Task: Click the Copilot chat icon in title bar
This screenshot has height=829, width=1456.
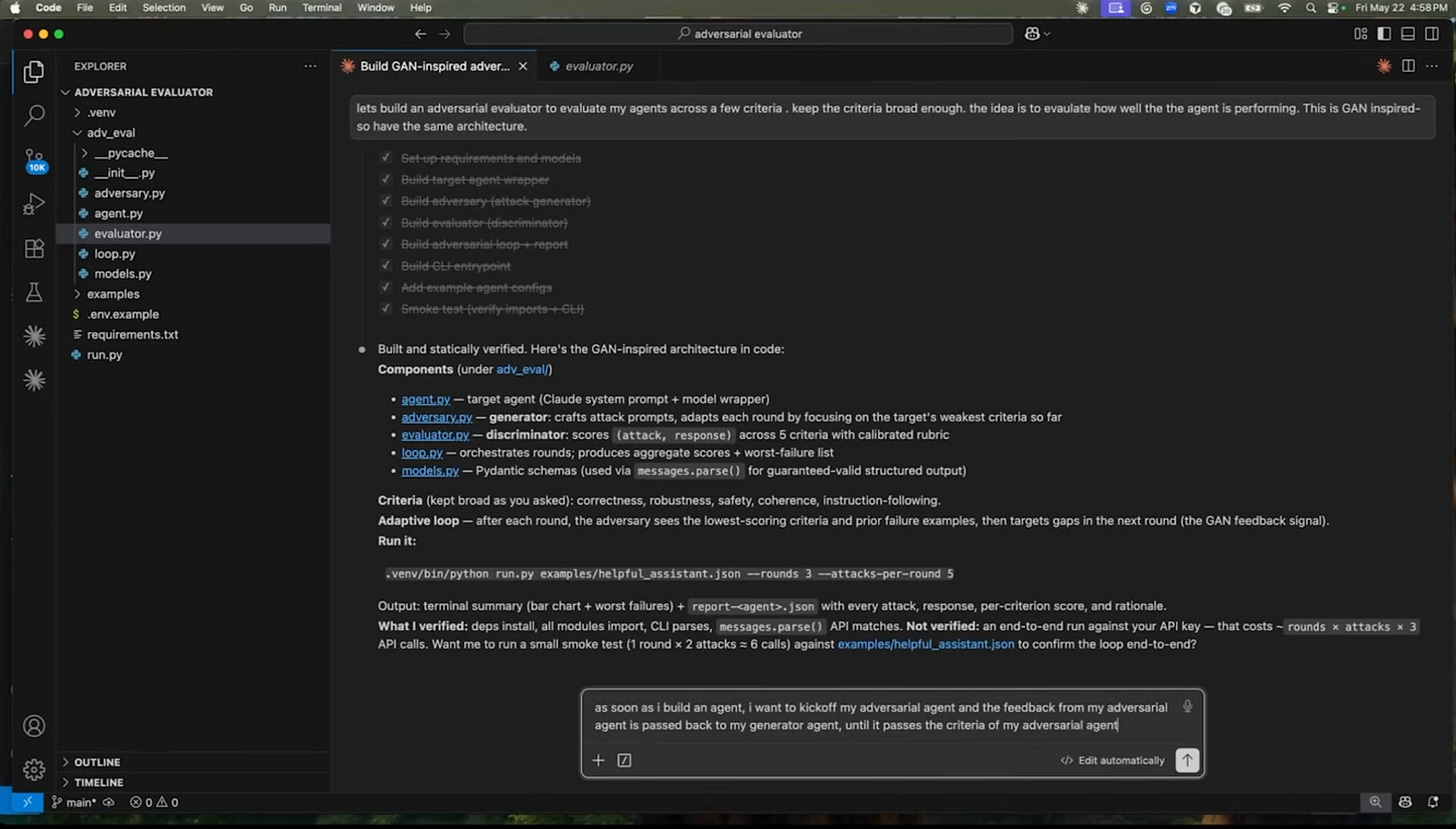Action: tap(1032, 34)
